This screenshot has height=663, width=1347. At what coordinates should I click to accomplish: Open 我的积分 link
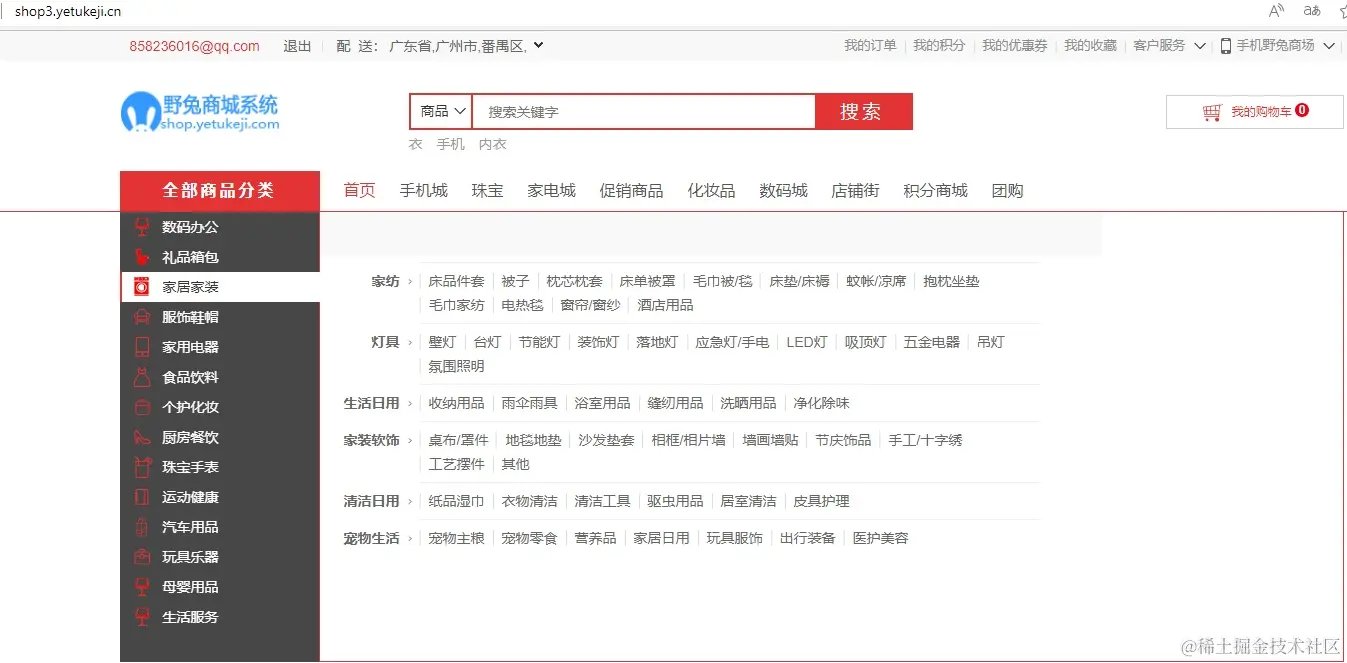click(x=939, y=46)
